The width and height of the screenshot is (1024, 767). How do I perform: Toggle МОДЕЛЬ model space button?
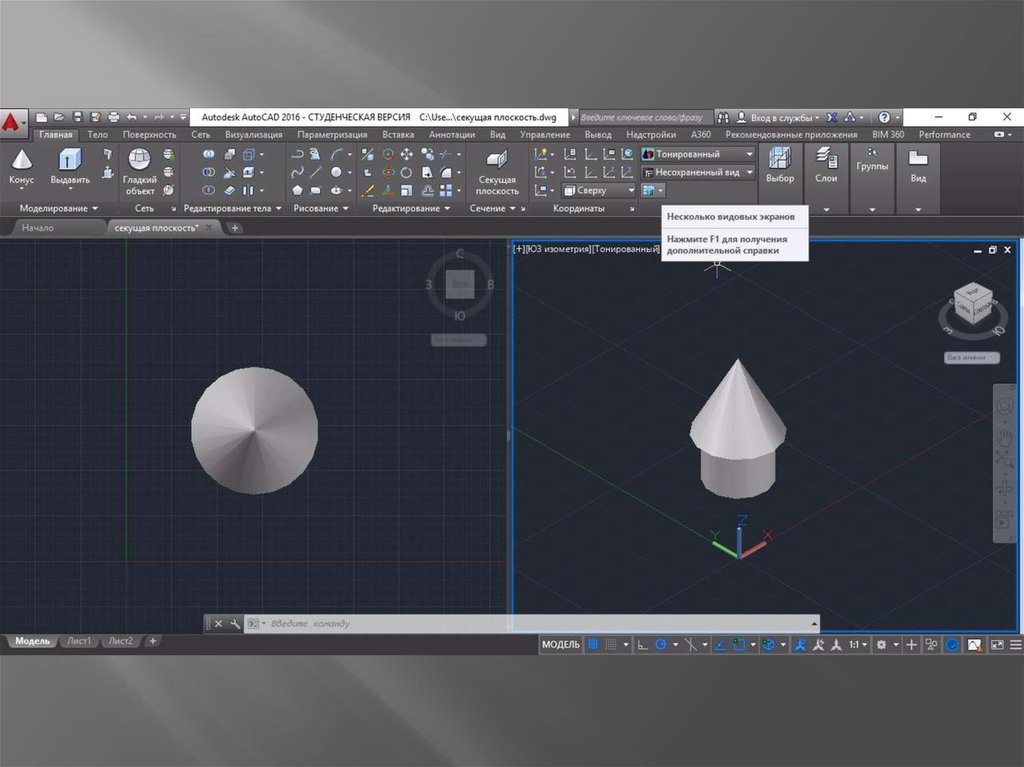point(560,645)
